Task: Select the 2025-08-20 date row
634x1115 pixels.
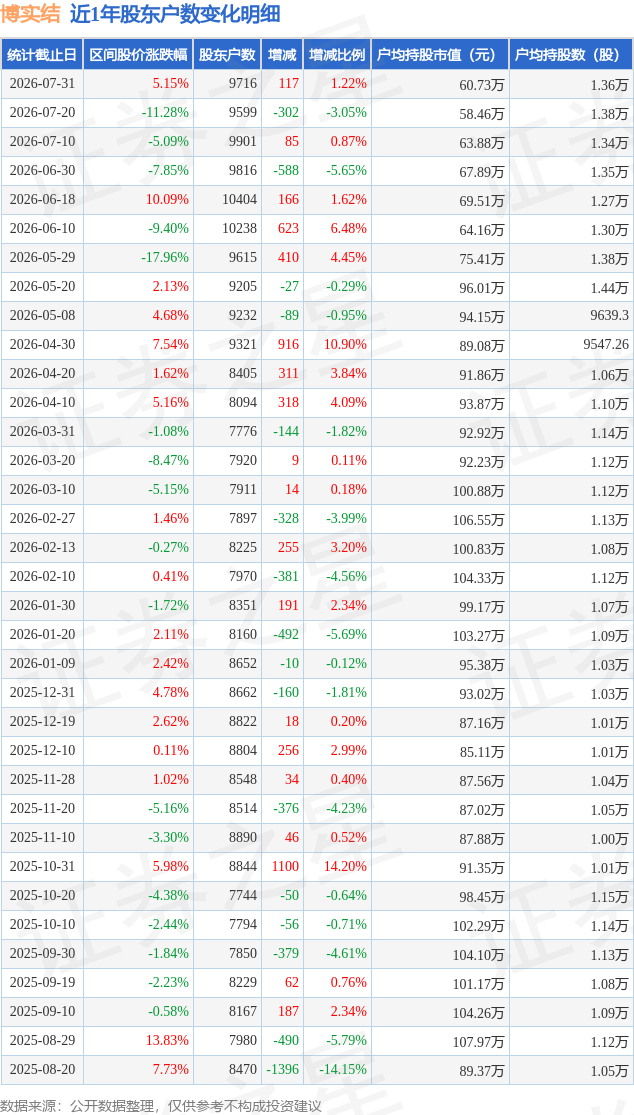Action: pyautogui.click(x=317, y=1069)
